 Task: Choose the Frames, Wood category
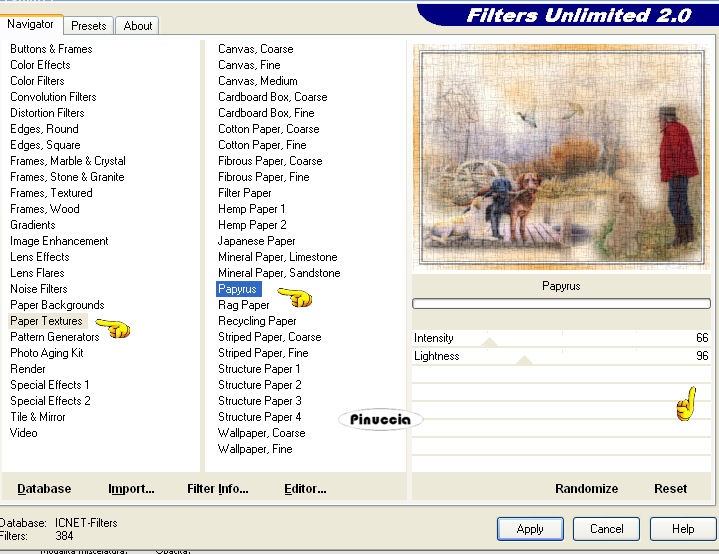click(x=44, y=209)
